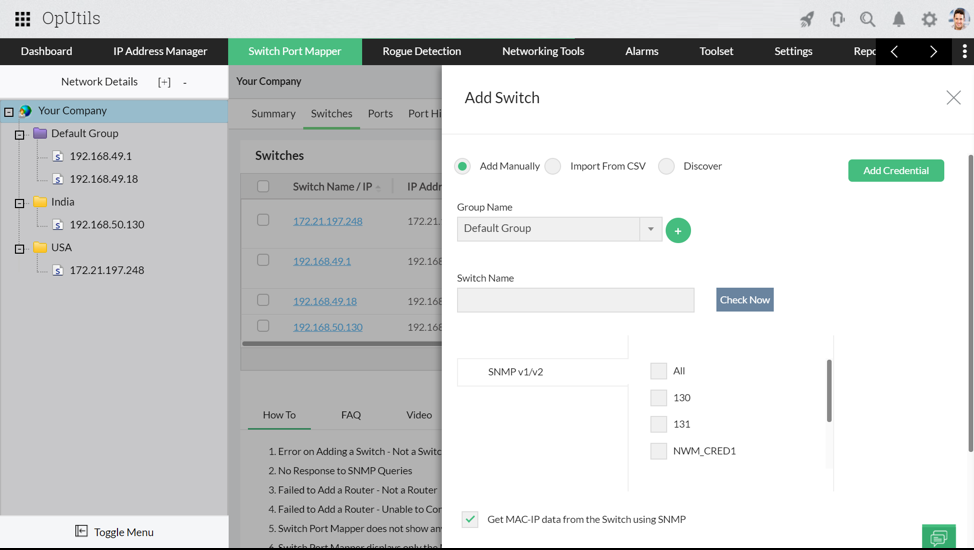Collapse all network details with minus
The width and height of the screenshot is (974, 550).
click(184, 83)
